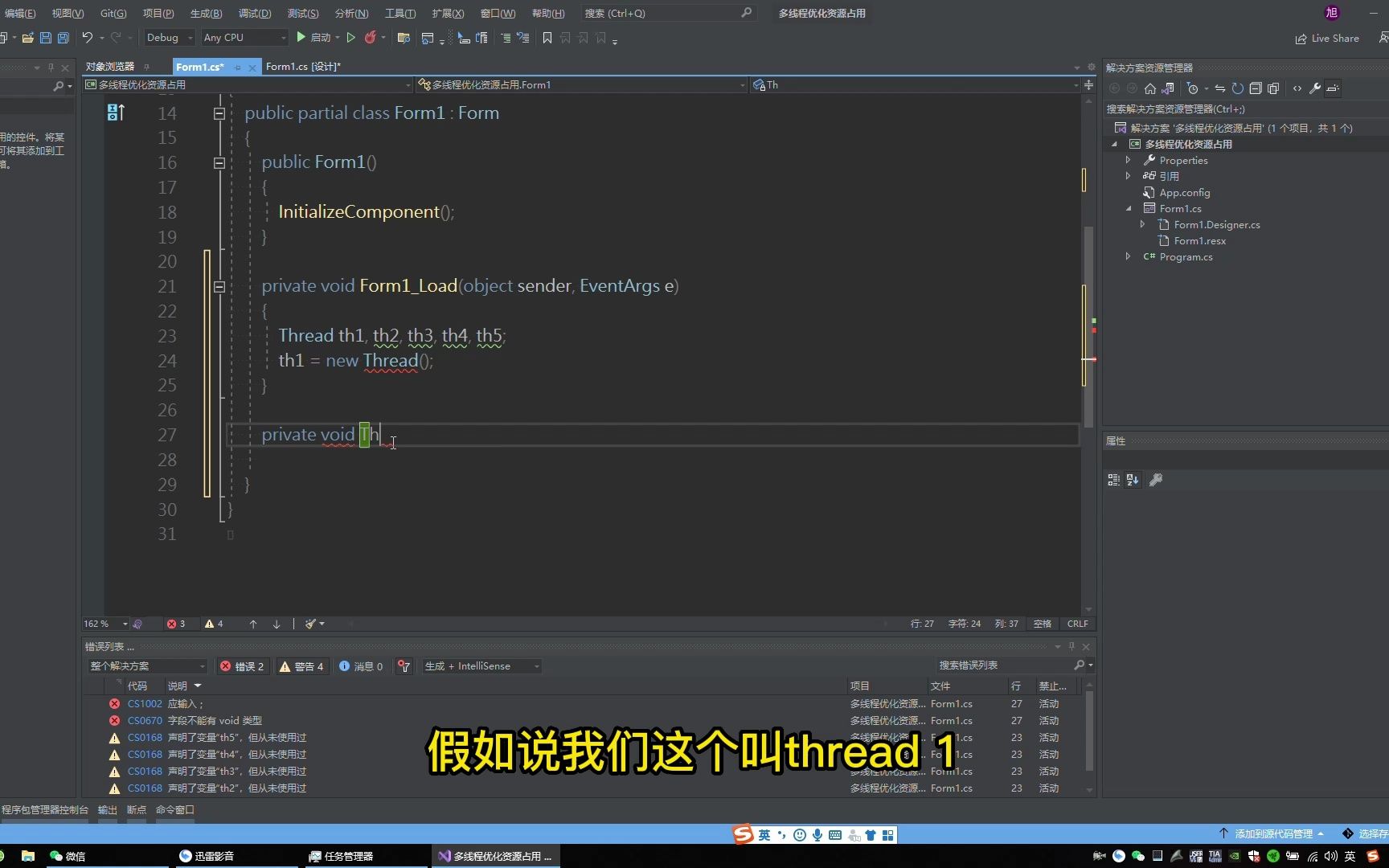
Task: Toggle display of the 4 warnings
Action: pyautogui.click(x=301, y=666)
